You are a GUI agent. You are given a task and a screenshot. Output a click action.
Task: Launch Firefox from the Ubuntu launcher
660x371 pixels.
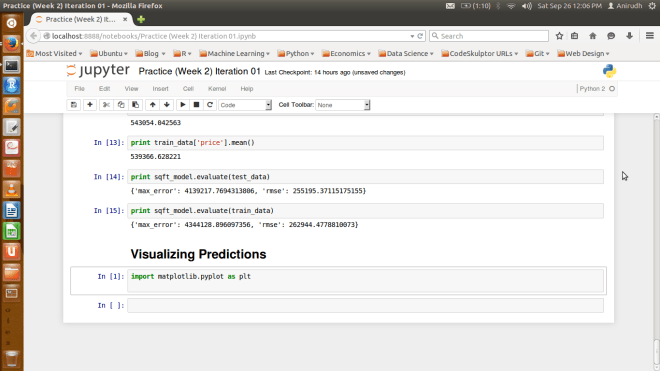pyautogui.click(x=11, y=44)
